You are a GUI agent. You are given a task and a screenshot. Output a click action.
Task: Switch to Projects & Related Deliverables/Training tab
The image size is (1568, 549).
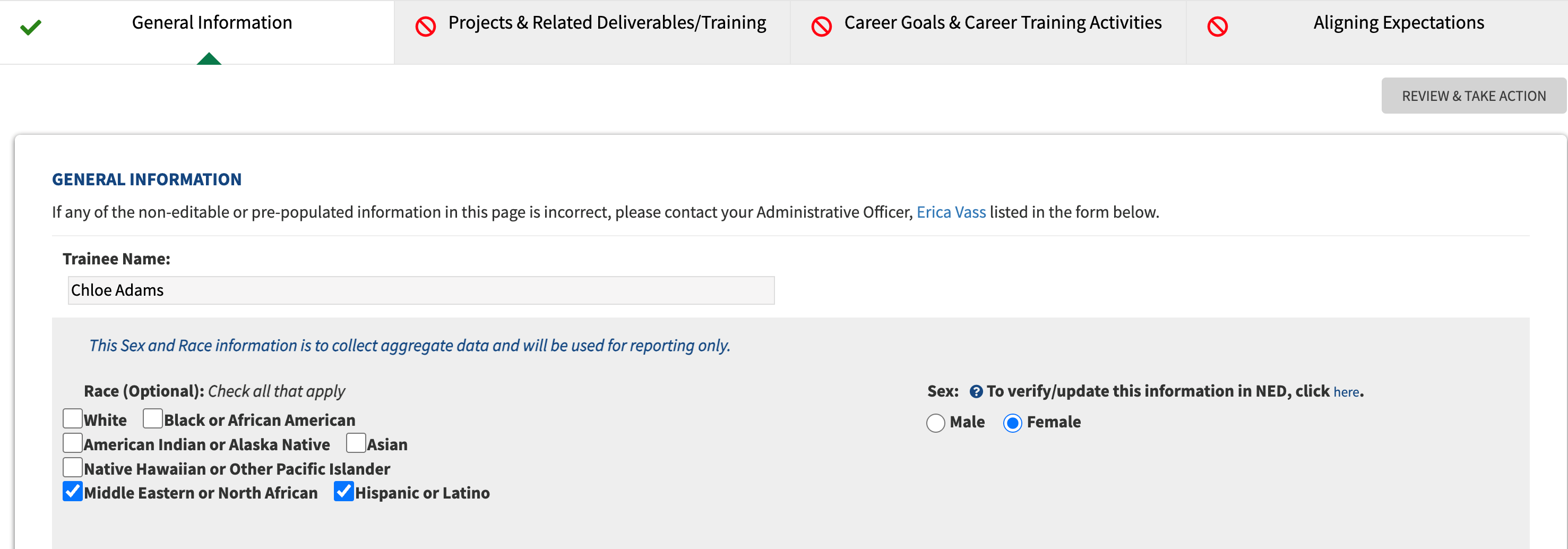click(607, 23)
